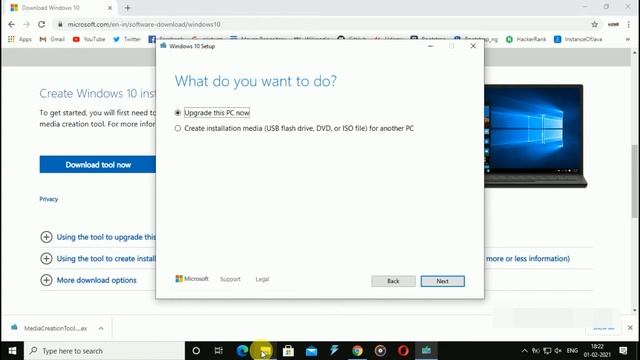Show hidden system tray icons

pos(524,351)
